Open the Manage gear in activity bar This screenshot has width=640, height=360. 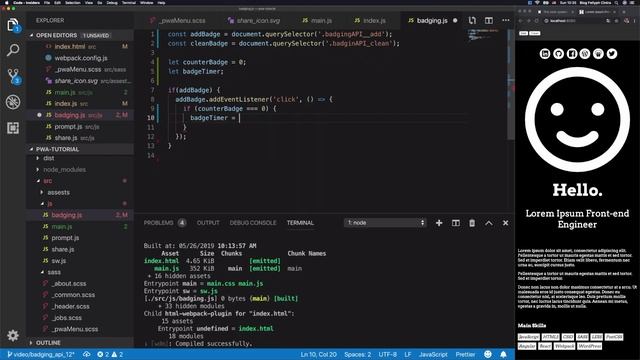pos(13,336)
